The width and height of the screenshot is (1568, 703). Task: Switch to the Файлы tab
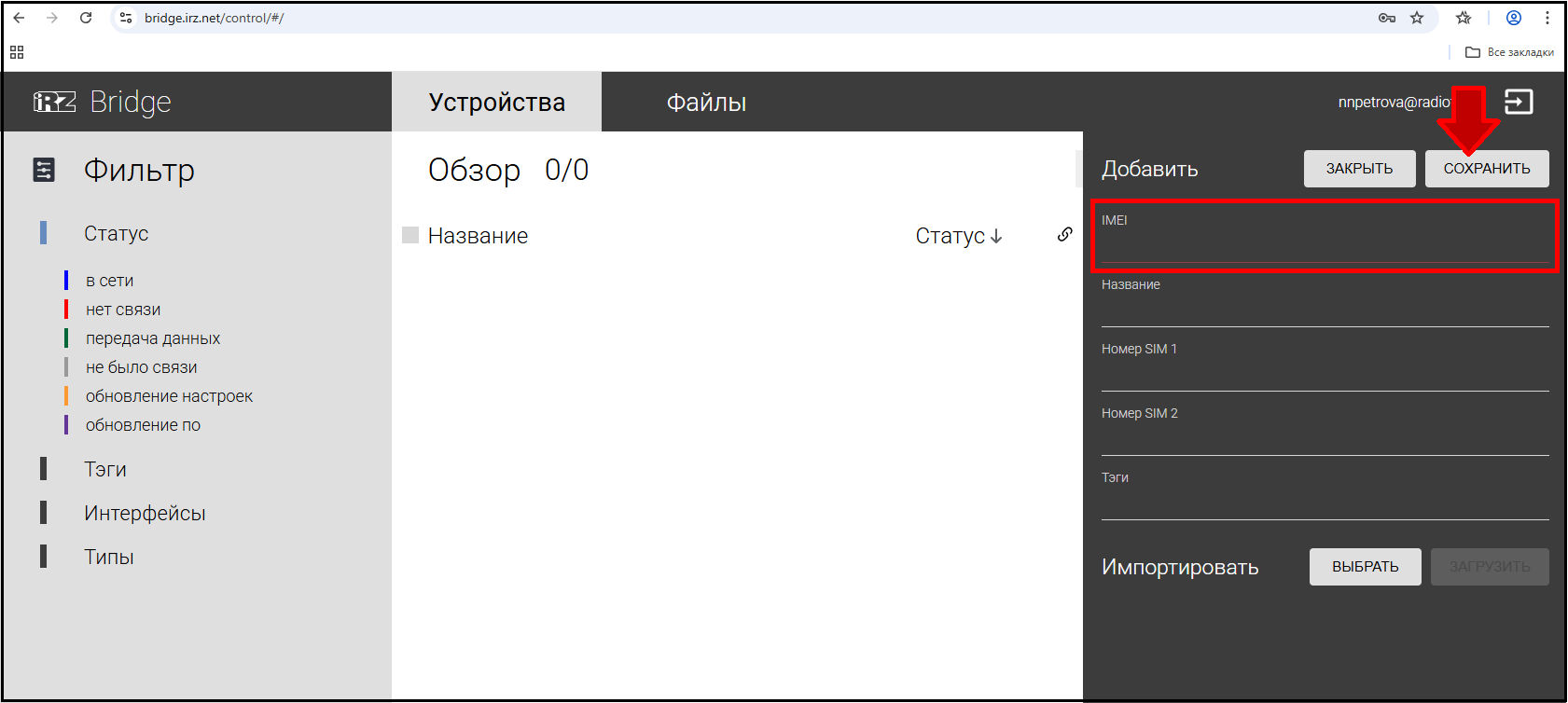(x=706, y=103)
